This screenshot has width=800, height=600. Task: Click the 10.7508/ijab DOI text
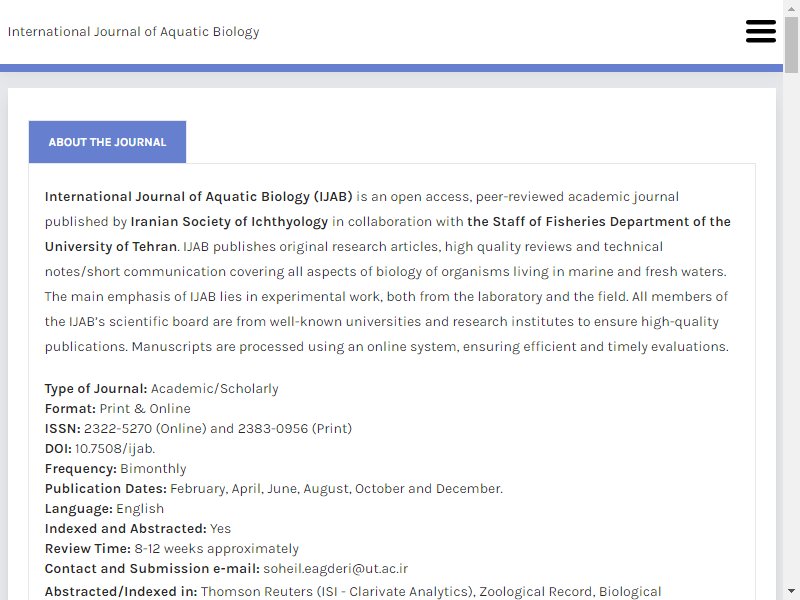(114, 448)
